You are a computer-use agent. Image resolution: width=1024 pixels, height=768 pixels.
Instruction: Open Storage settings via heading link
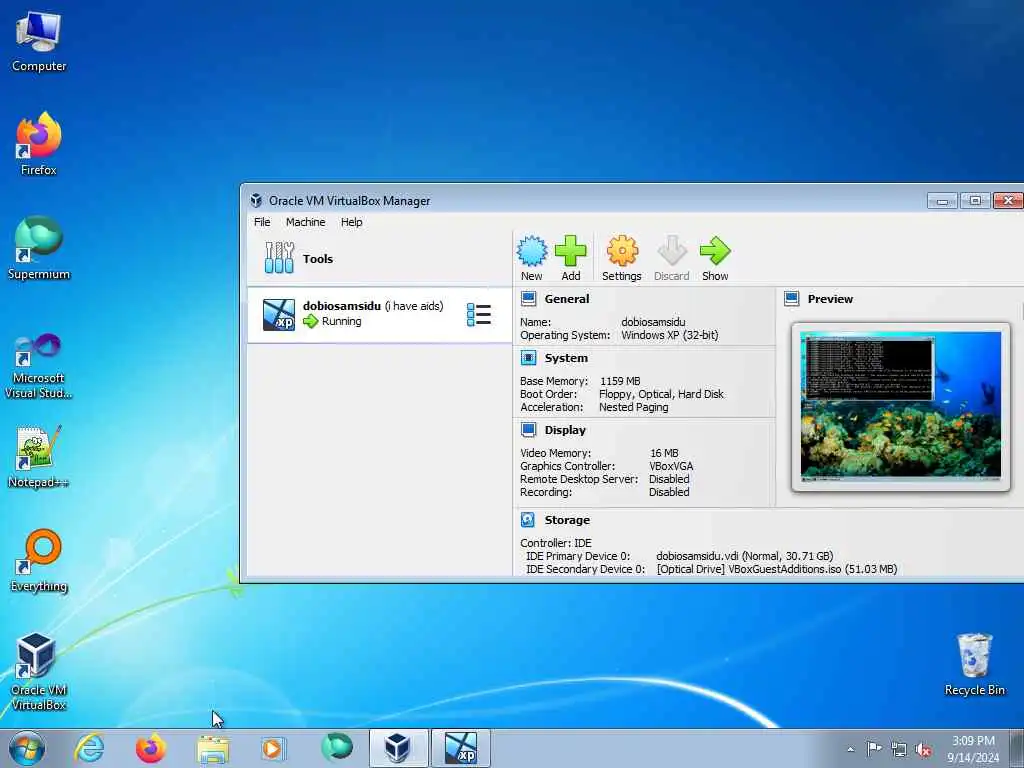click(x=567, y=520)
